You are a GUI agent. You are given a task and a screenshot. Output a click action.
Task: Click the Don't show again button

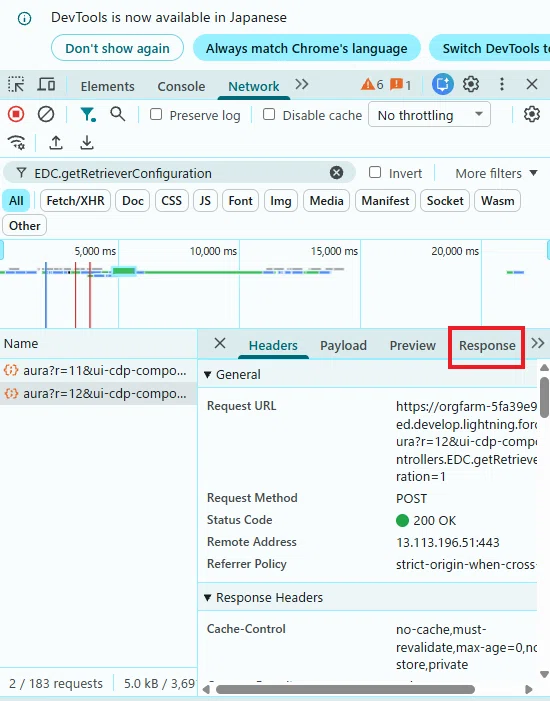[x=117, y=48]
